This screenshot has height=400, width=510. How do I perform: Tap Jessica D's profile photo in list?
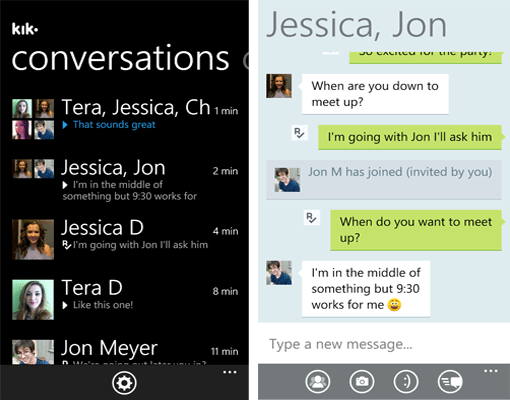(x=33, y=239)
